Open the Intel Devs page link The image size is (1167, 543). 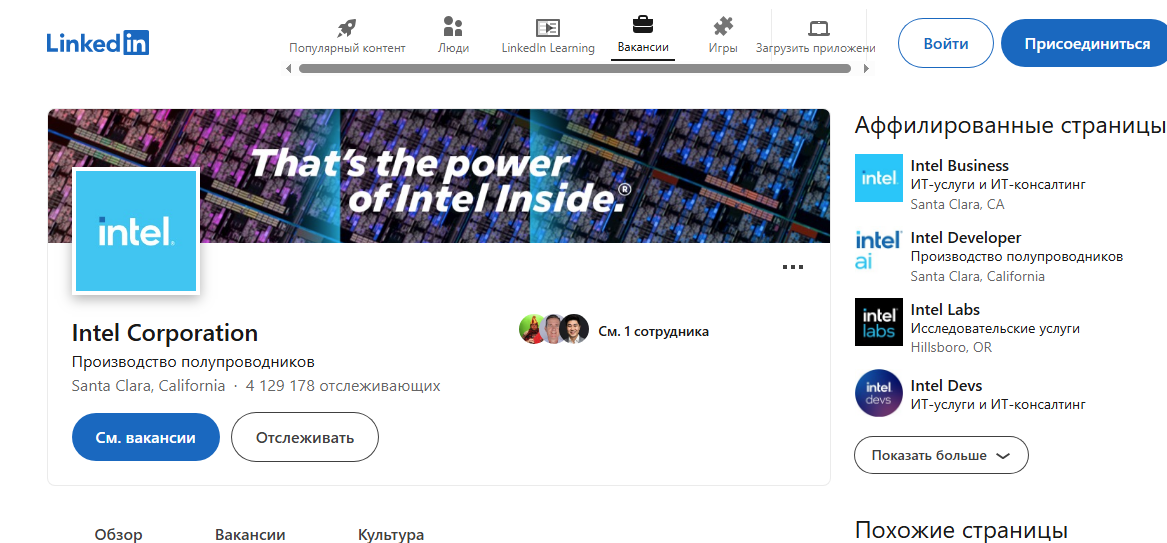pos(947,385)
